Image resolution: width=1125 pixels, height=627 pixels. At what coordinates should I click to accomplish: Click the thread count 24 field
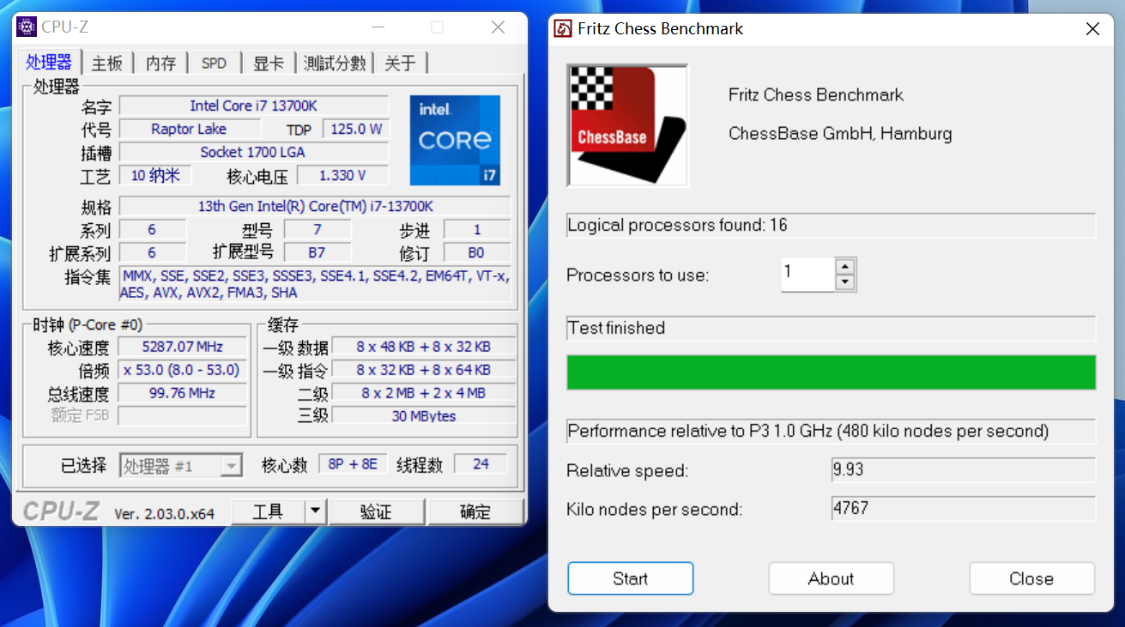481,464
